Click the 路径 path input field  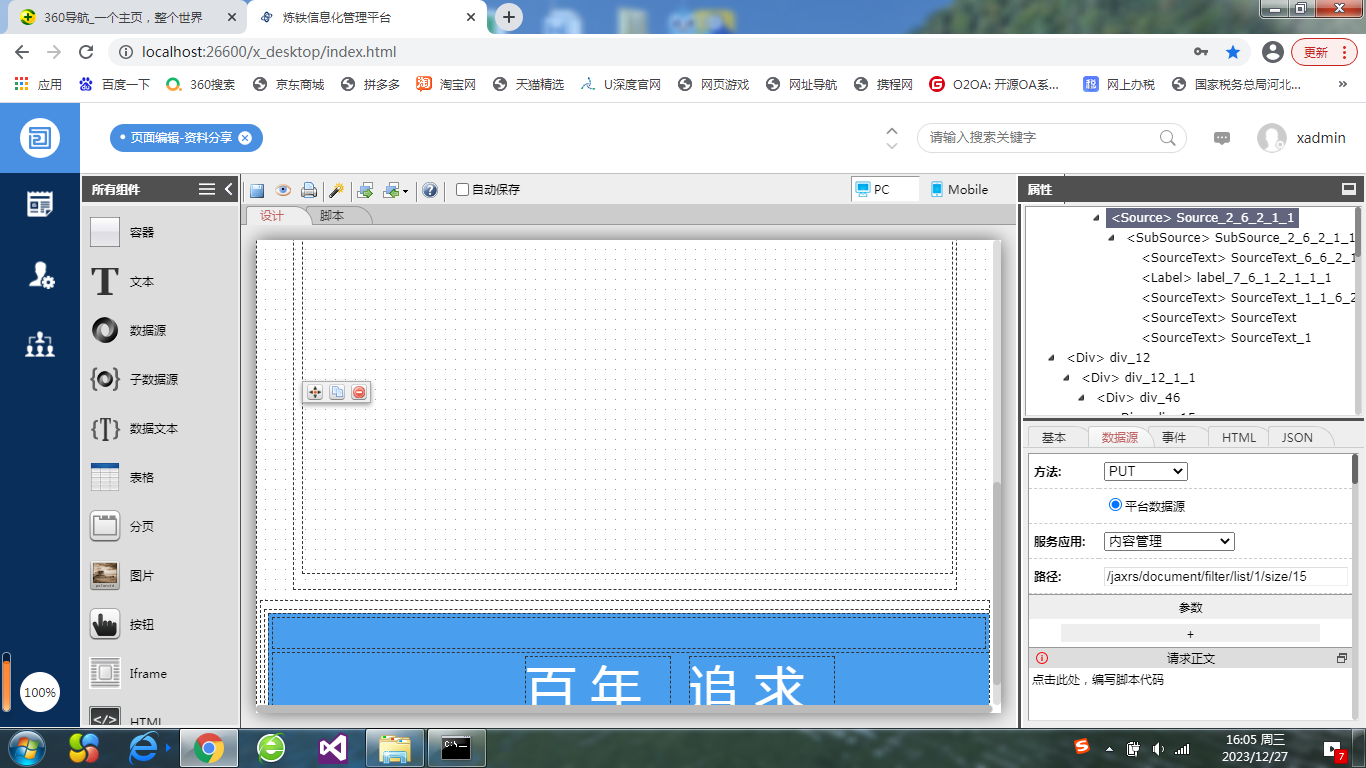point(1225,576)
